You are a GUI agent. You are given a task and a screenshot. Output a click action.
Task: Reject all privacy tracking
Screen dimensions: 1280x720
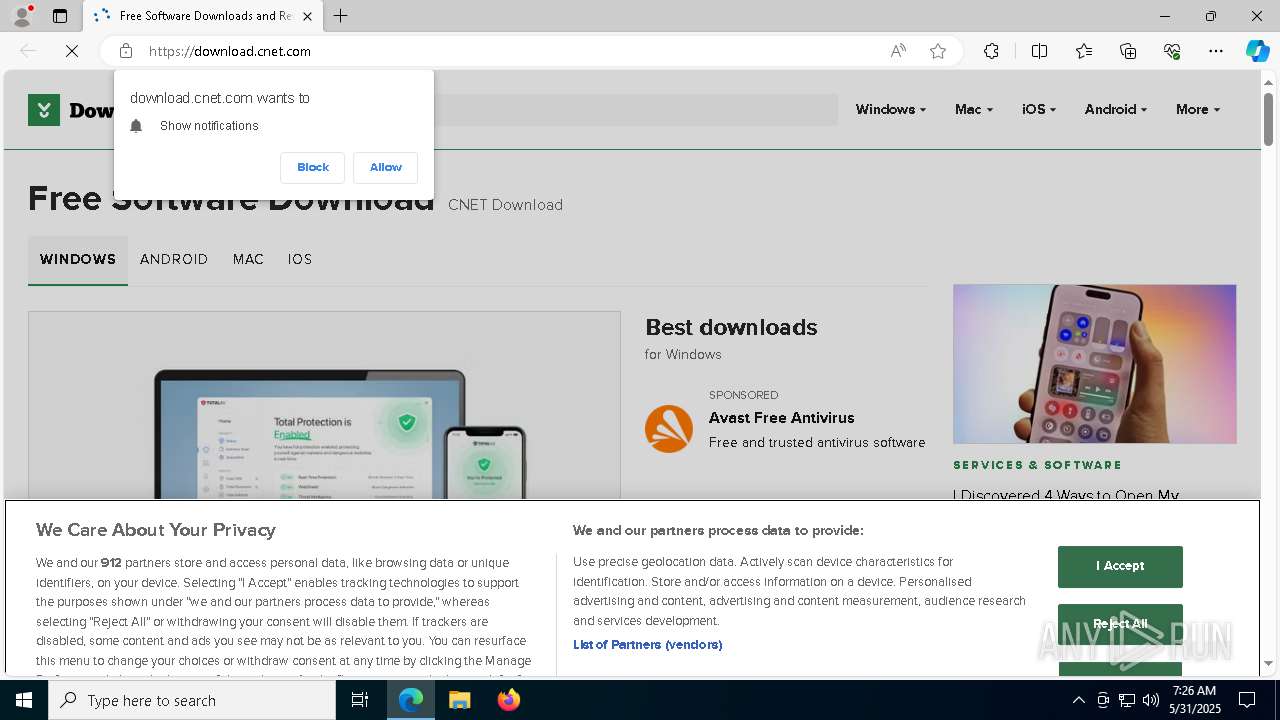[x=1120, y=624]
